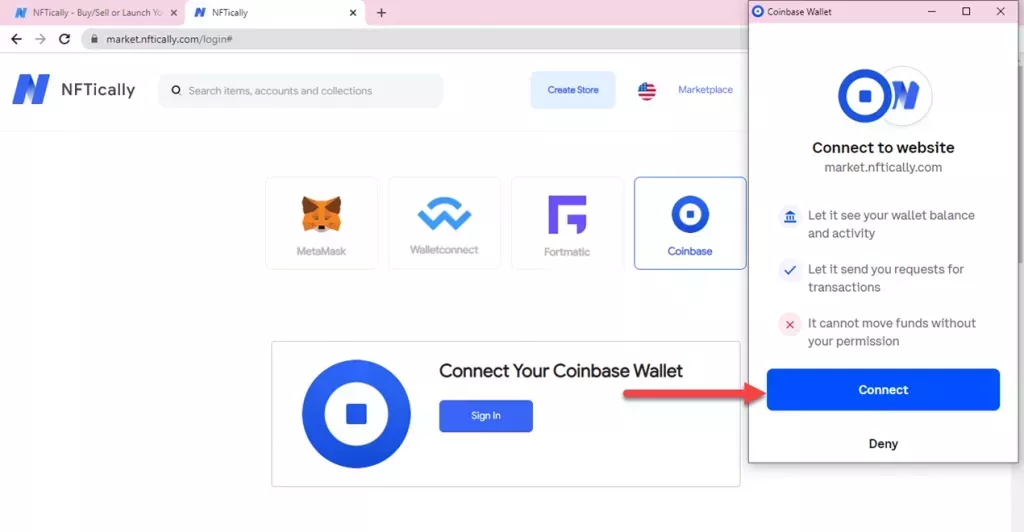Viewport: 1024px width, 532px height.
Task: Select the Coinbase wallet option
Action: [x=690, y=223]
